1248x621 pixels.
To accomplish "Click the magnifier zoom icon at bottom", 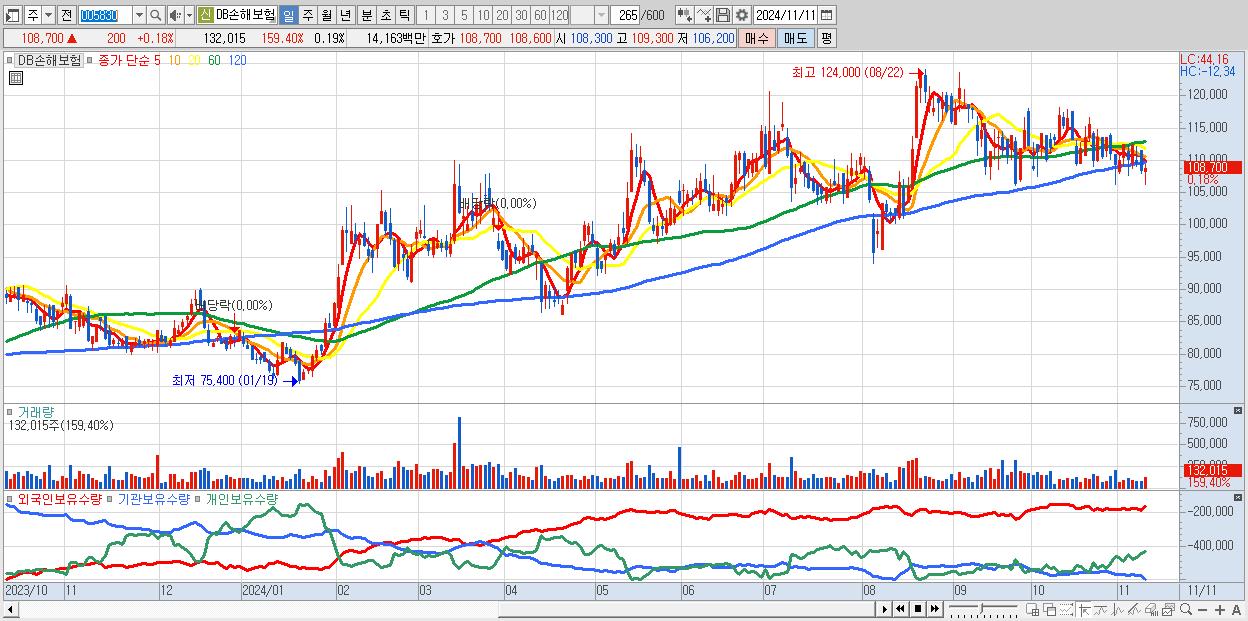I will coord(1185,610).
